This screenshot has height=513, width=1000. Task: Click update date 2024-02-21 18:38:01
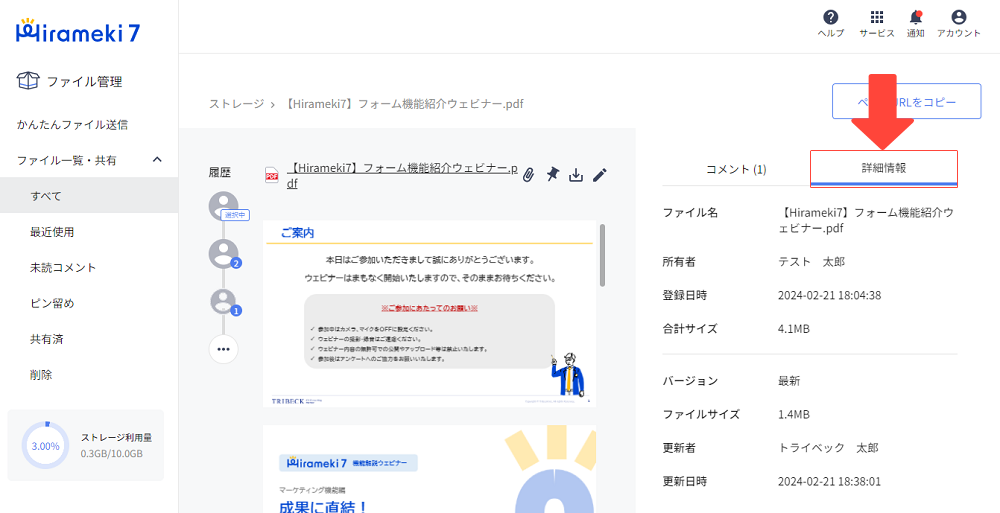(829, 481)
